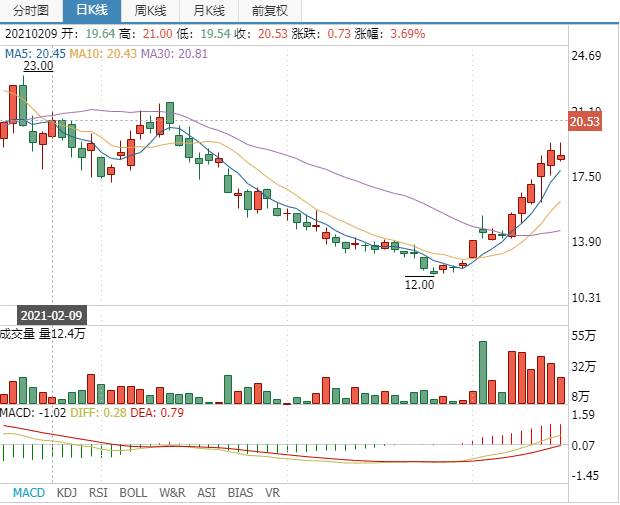The height and width of the screenshot is (505, 620).
Task: Open the VR indicator
Action: (272, 493)
